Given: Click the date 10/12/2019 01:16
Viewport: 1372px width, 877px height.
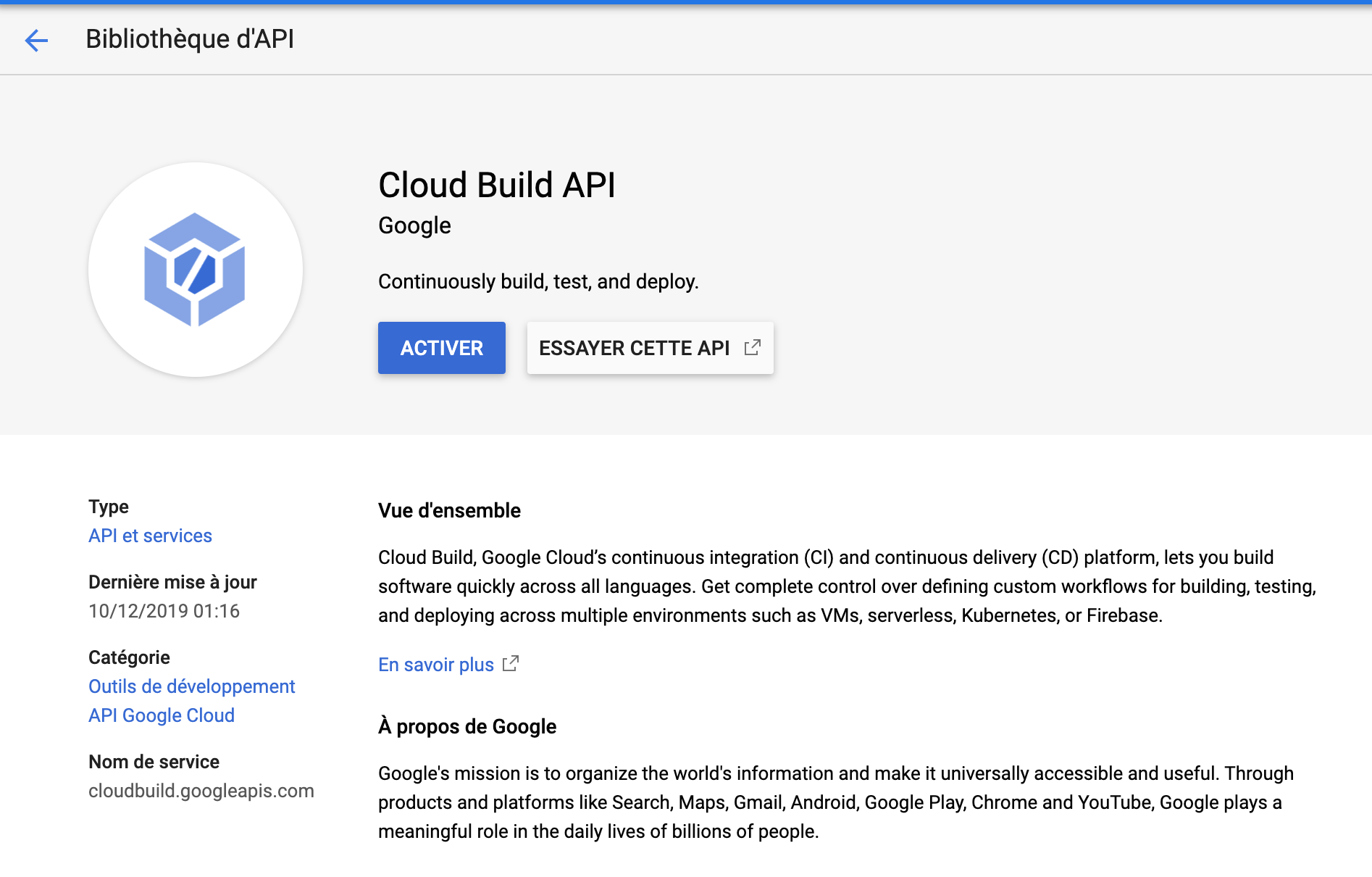Looking at the screenshot, I should point(164,611).
